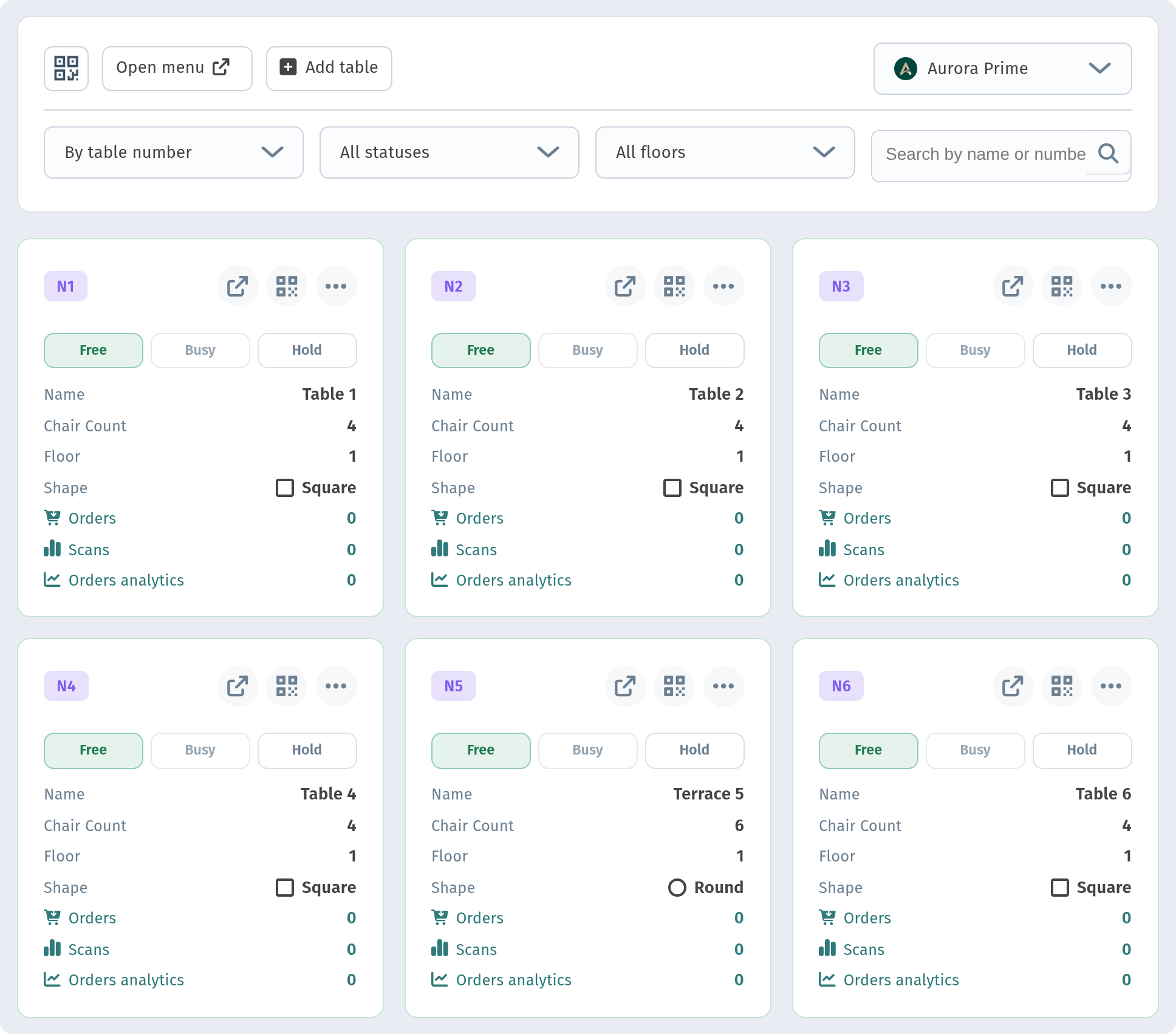Open more options menu for N6
The height and width of the screenshot is (1034, 1176).
[x=1111, y=686]
